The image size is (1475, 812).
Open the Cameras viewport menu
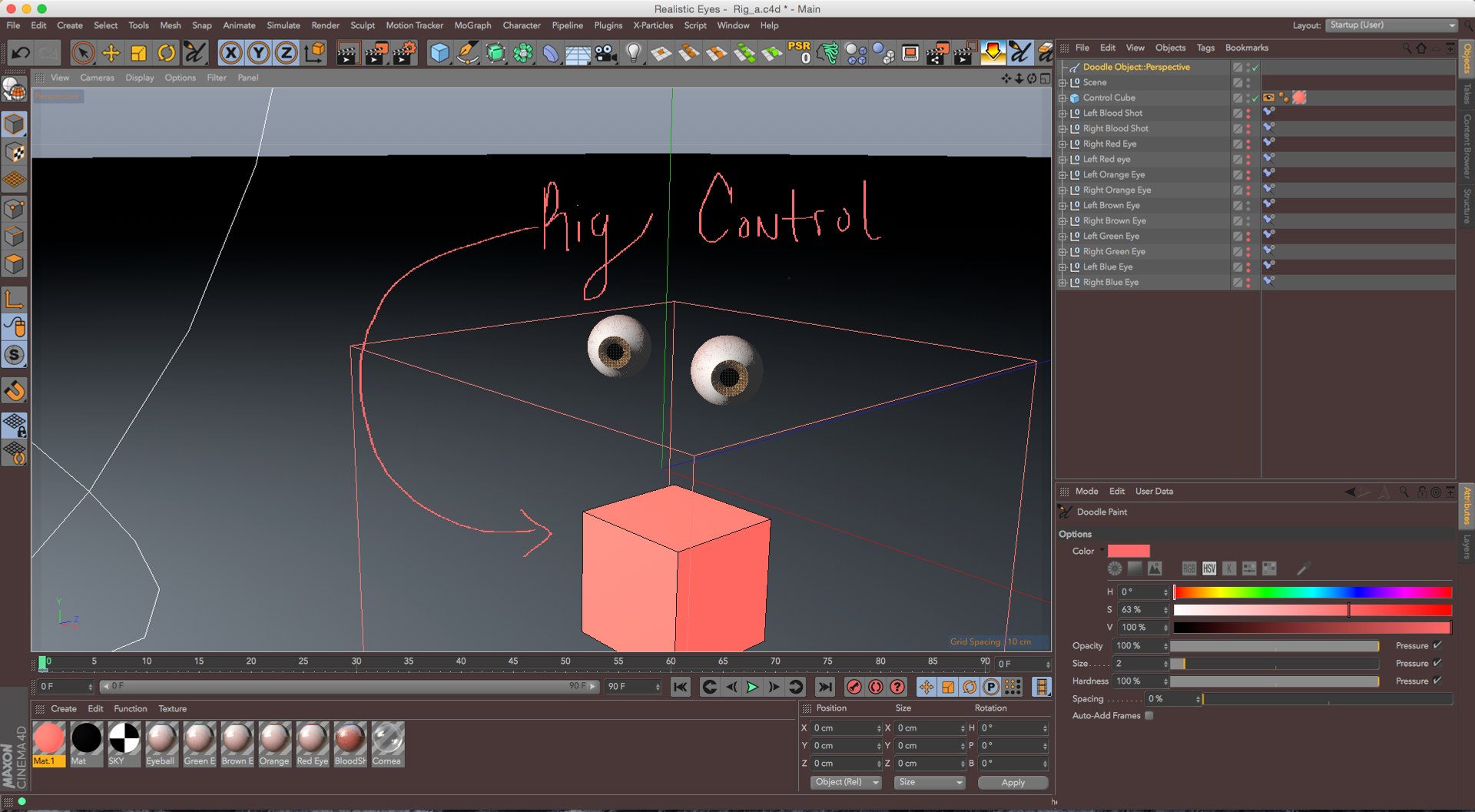pyautogui.click(x=97, y=78)
